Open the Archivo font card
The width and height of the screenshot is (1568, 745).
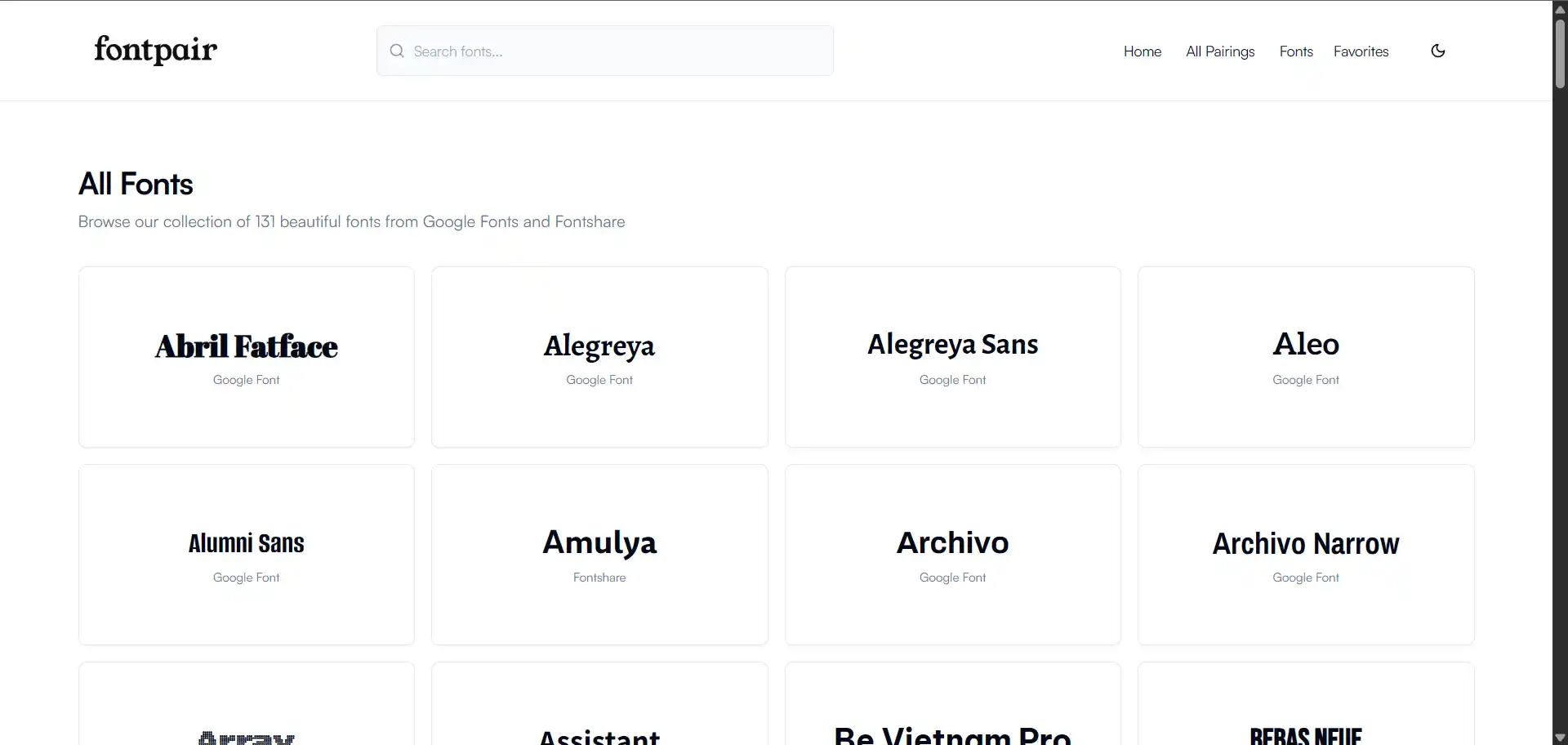953,555
